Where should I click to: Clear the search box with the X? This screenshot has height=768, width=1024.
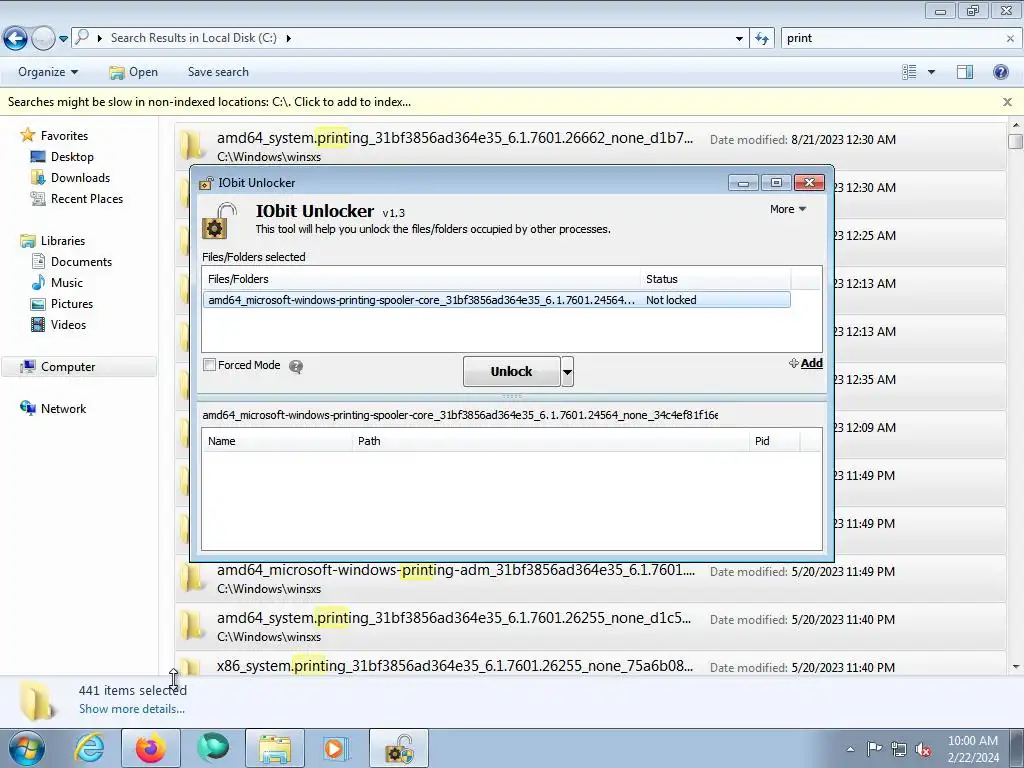(1010, 39)
